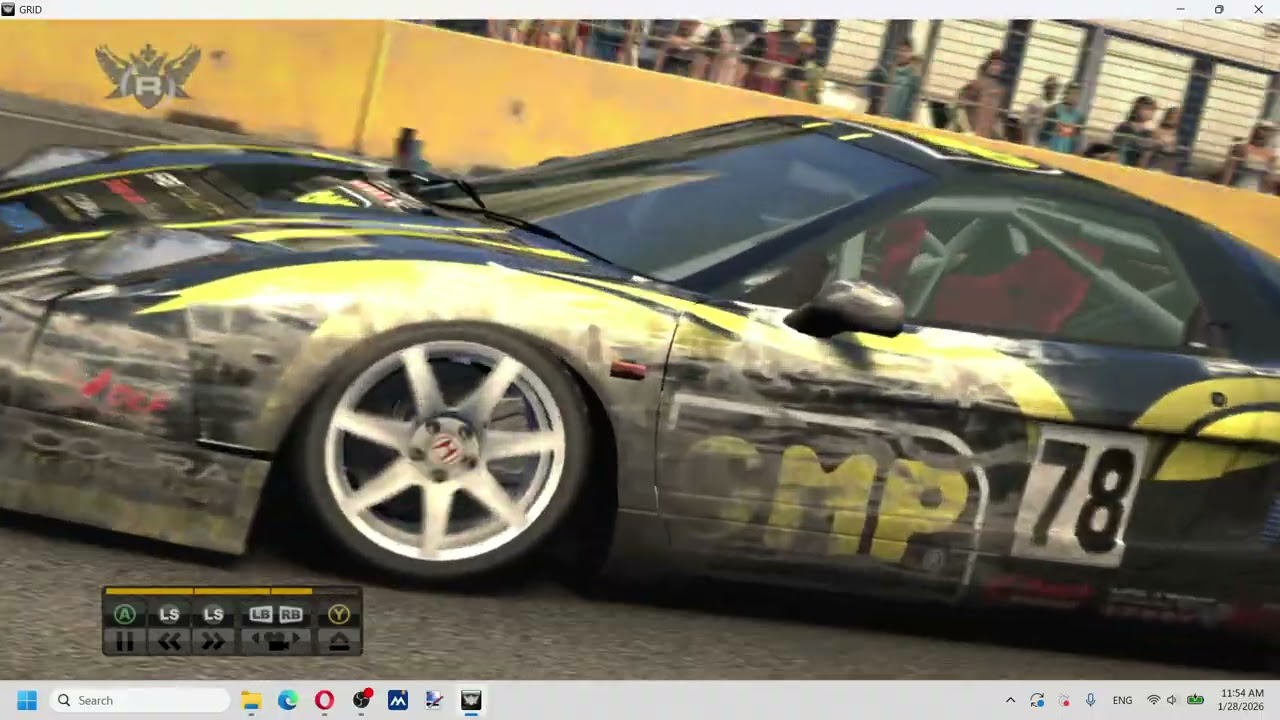Open Microsoft Edge from the taskbar
This screenshot has height=720, width=1280.
click(288, 700)
